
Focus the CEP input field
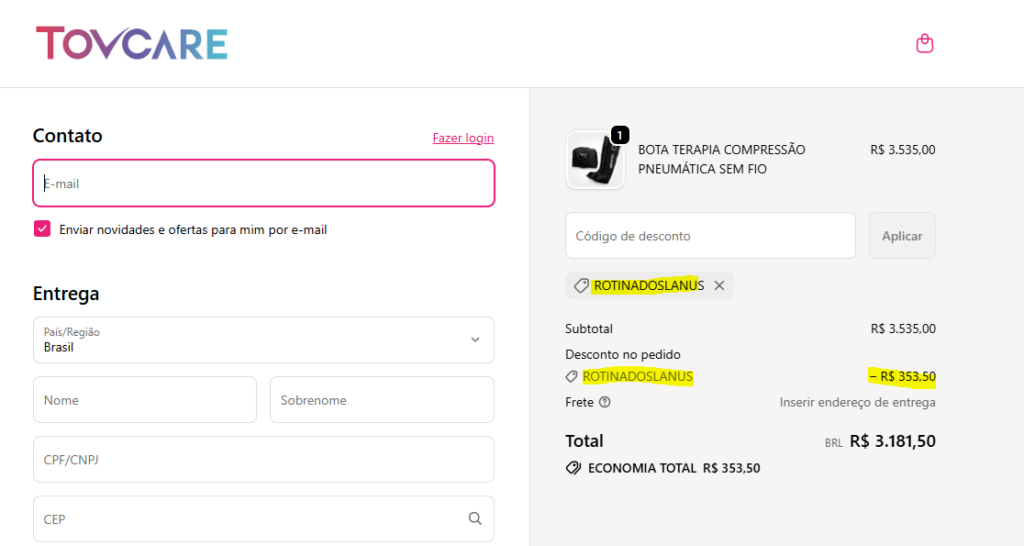(x=264, y=519)
